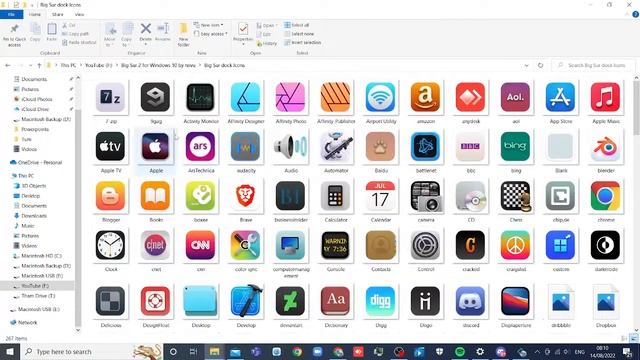Click Paste shortcut in Clipboard group

(x=79, y=42)
